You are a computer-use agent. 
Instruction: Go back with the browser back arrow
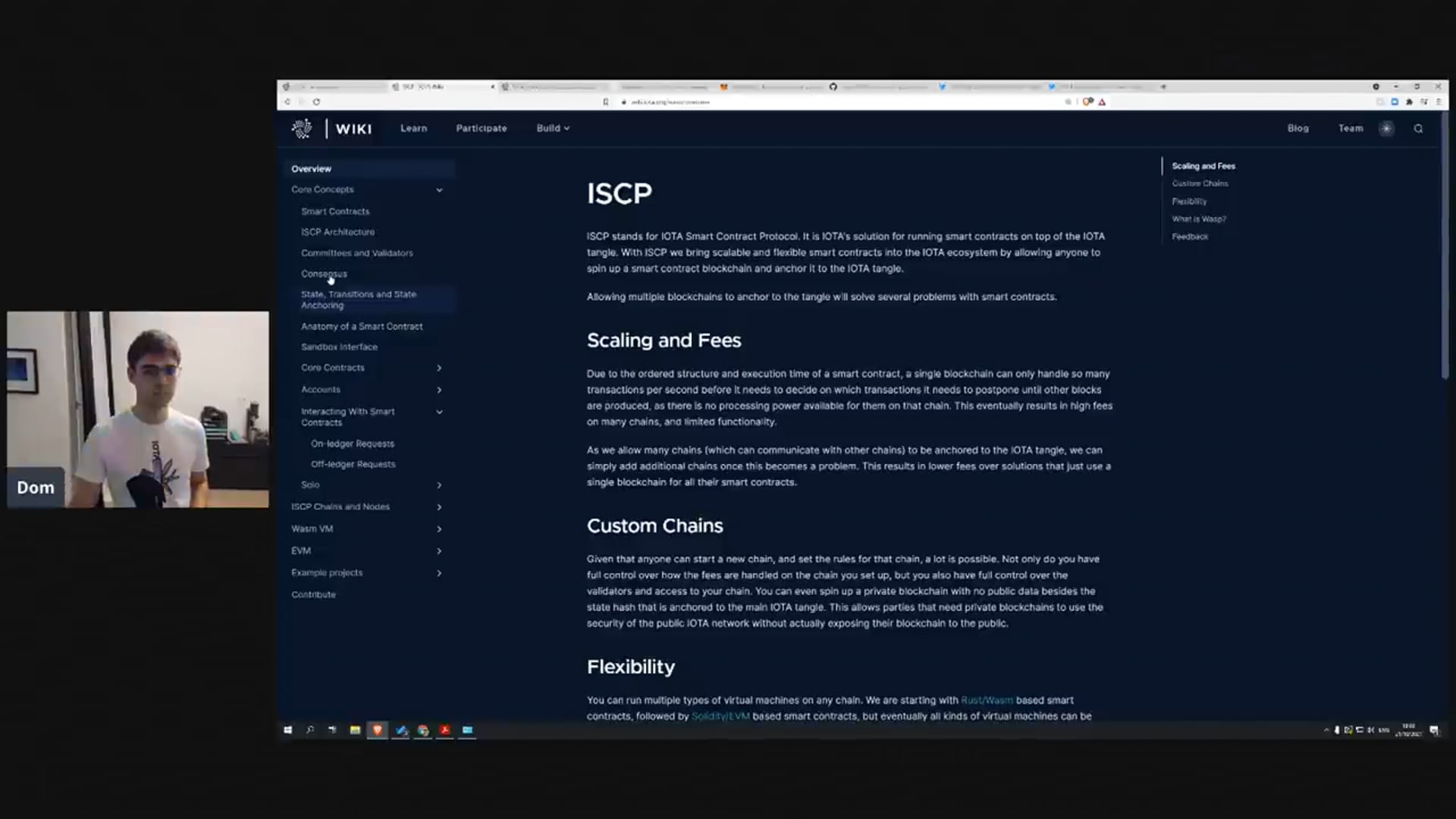pyautogui.click(x=287, y=102)
